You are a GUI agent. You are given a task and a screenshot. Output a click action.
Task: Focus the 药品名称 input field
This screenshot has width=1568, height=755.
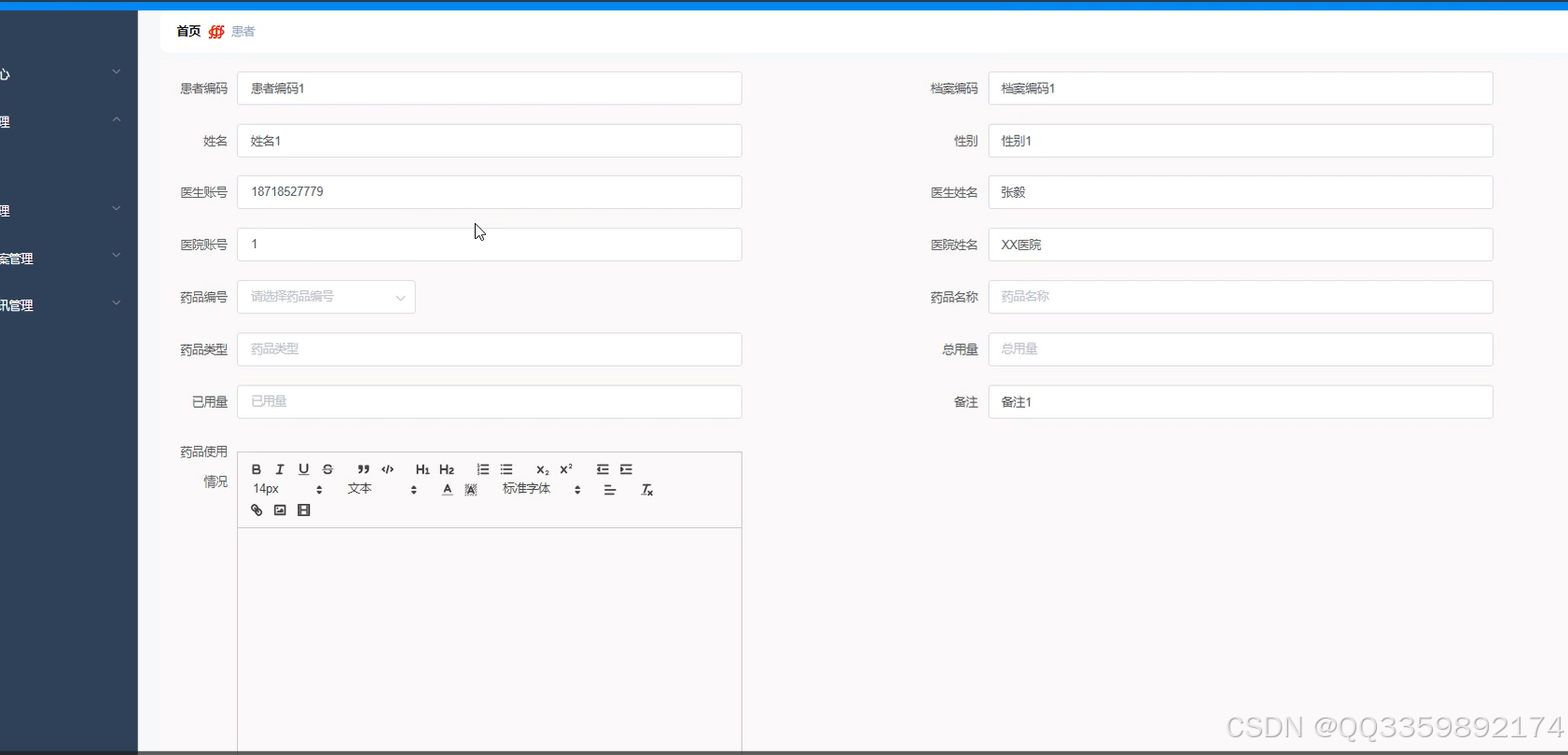(1241, 297)
